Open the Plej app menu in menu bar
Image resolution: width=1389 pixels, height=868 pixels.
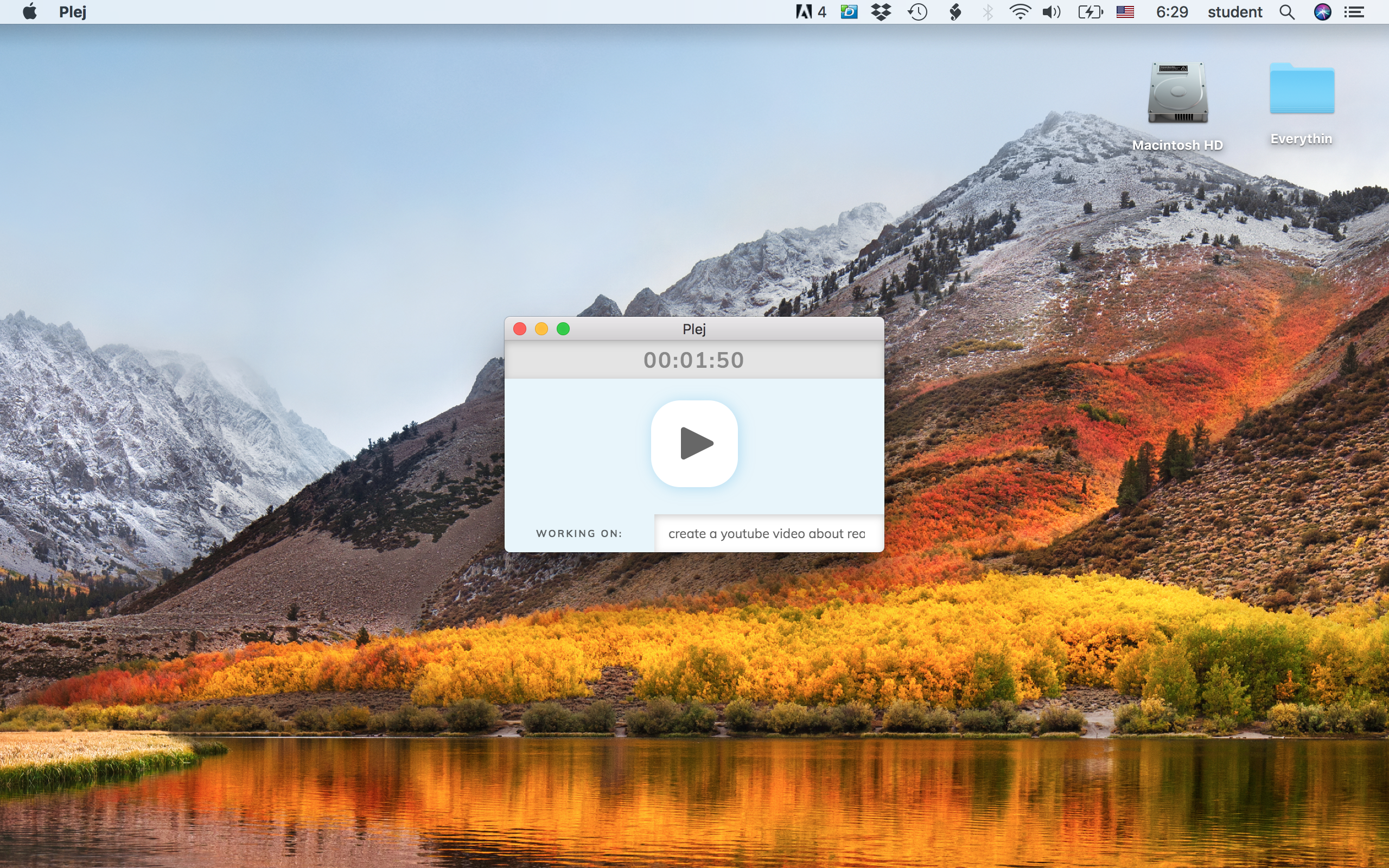[73, 12]
